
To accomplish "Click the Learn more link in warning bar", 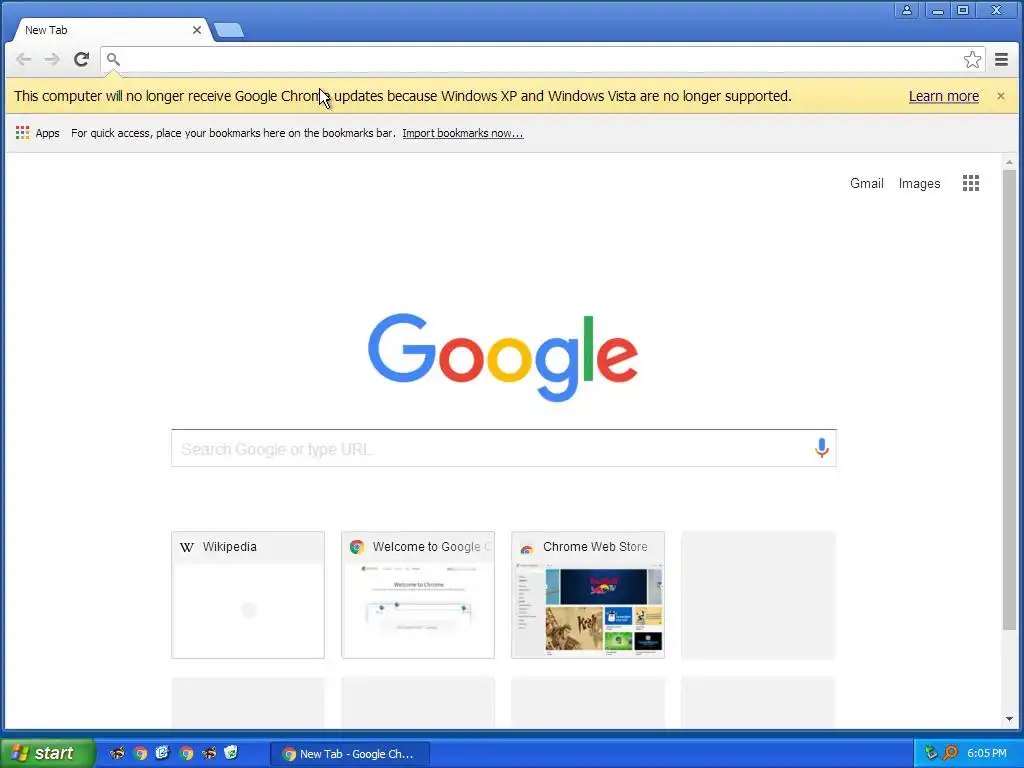I will 943,96.
